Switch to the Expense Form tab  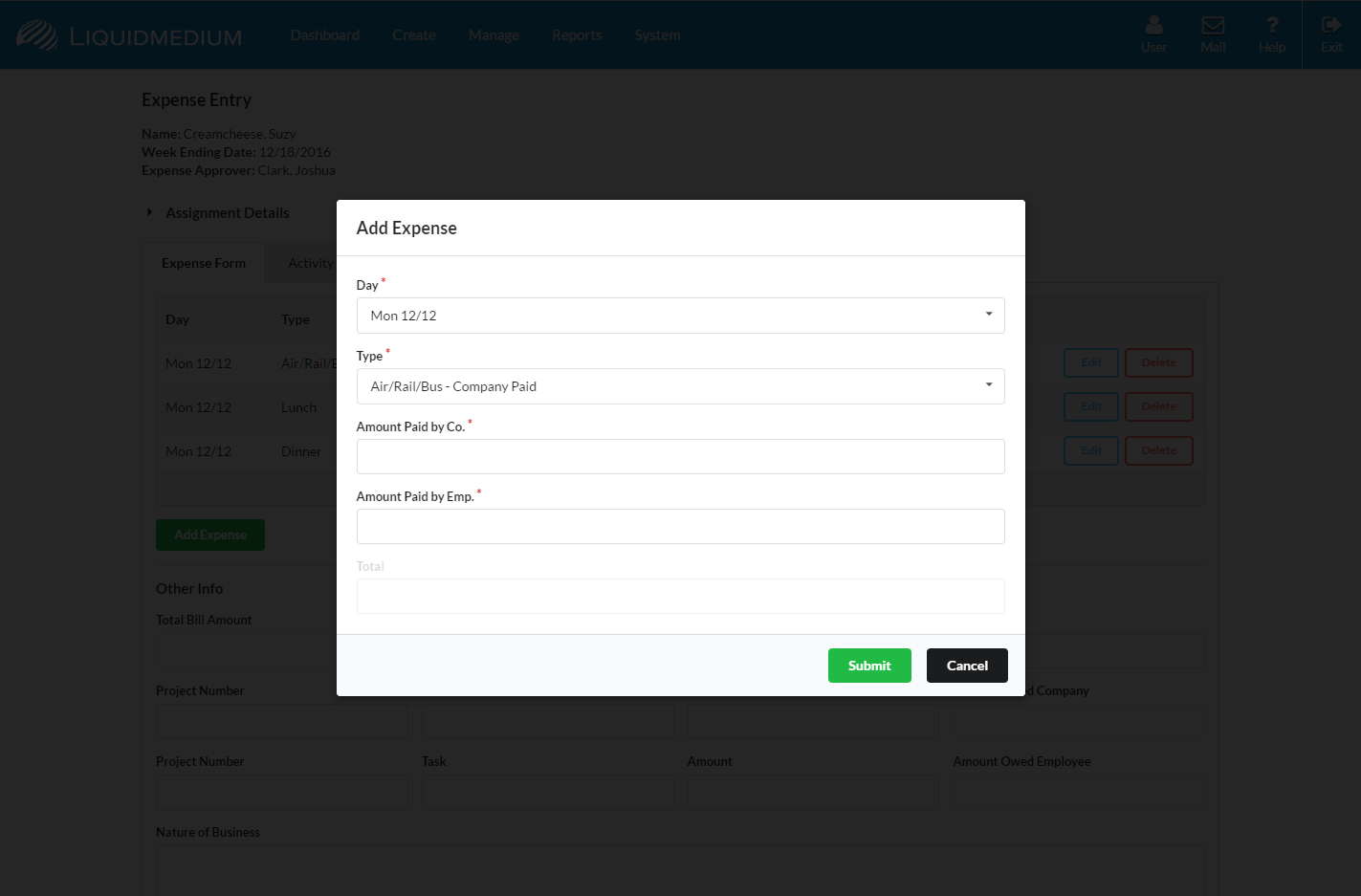[204, 264]
